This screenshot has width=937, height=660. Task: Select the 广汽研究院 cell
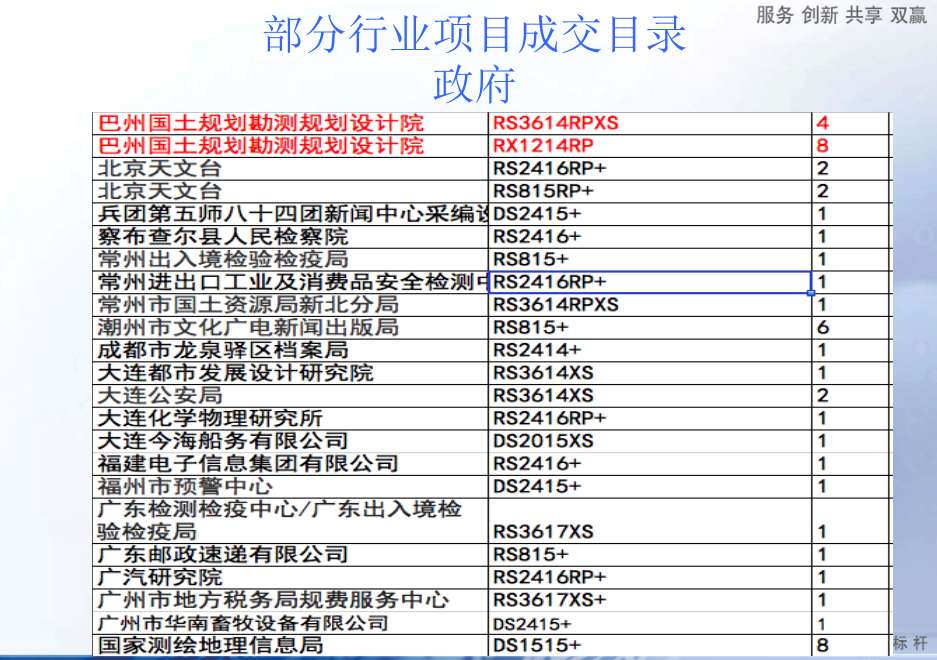tap(290, 578)
